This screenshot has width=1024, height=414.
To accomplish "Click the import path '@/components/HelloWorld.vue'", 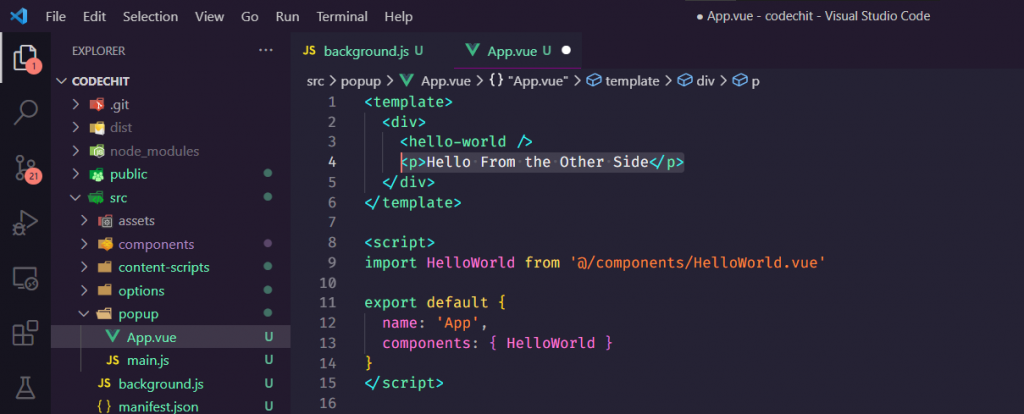I will [697, 263].
